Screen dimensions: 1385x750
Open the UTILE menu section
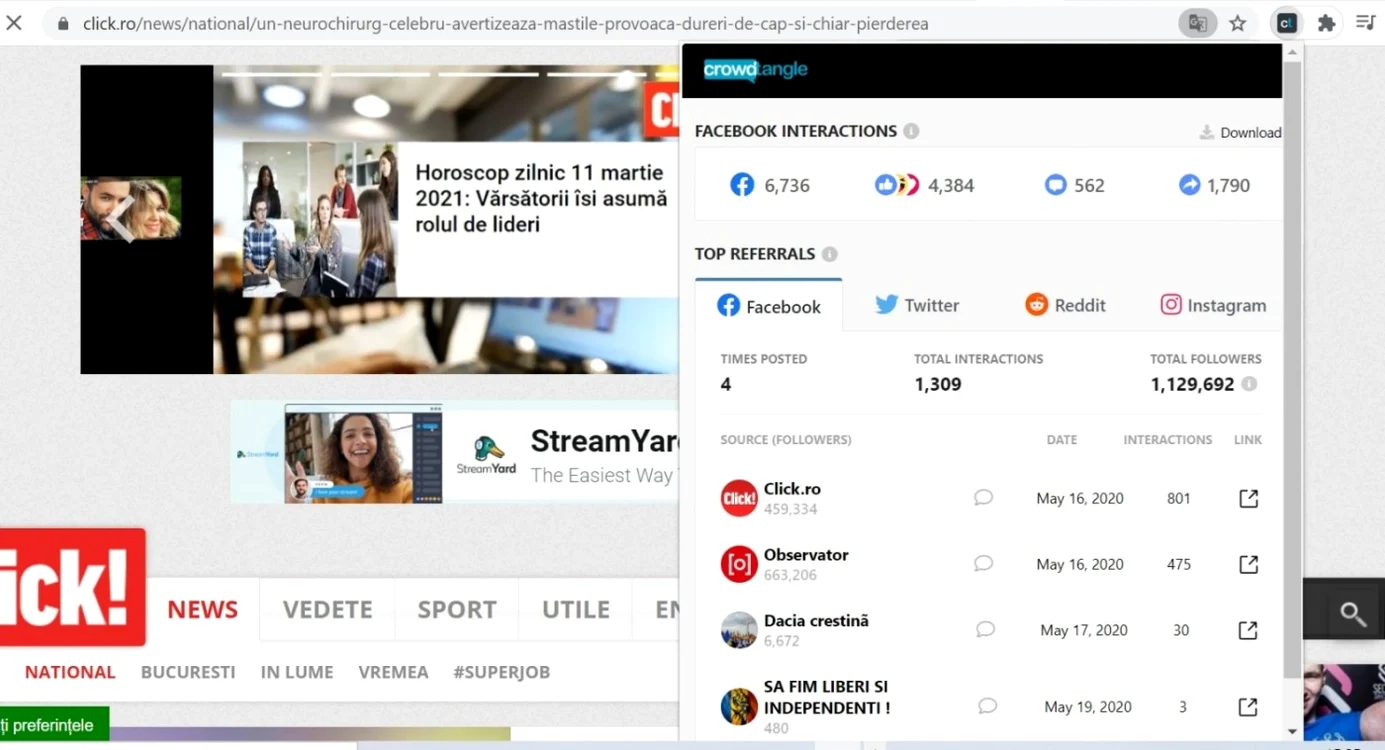coord(576,609)
